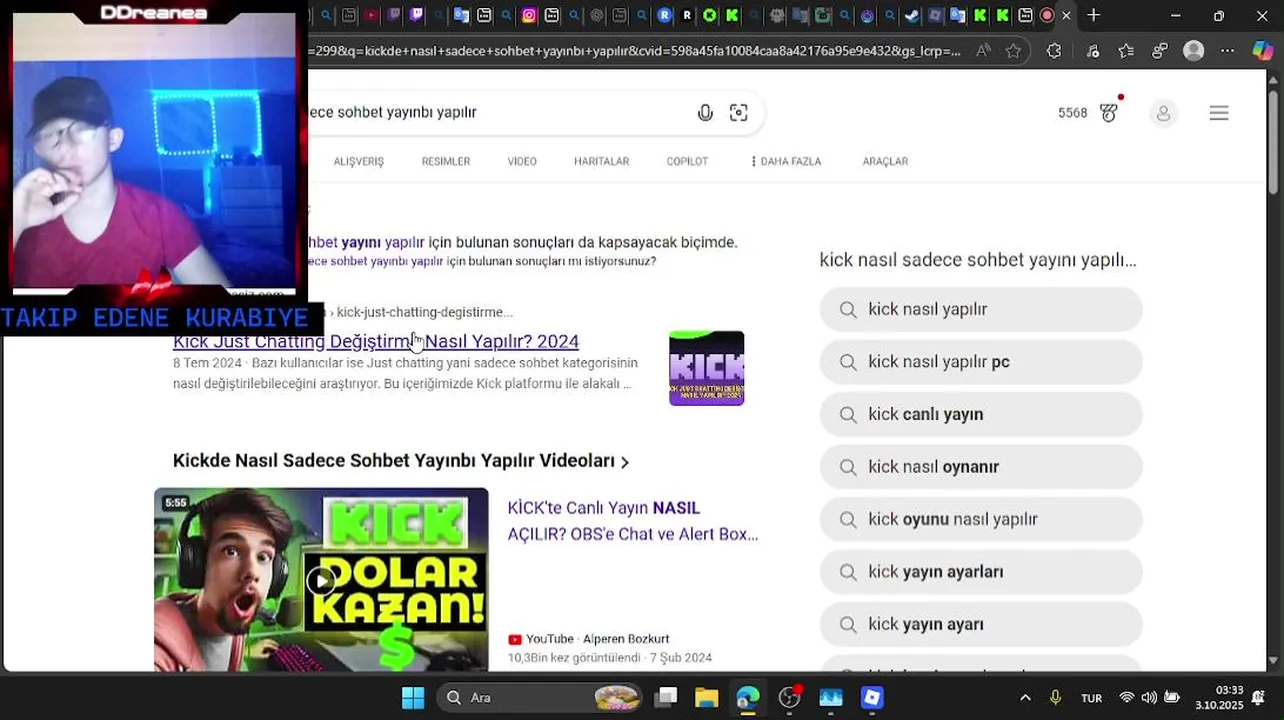1284x720 pixels.
Task: Select suggestion kick canlı yayın
Action: click(x=981, y=414)
